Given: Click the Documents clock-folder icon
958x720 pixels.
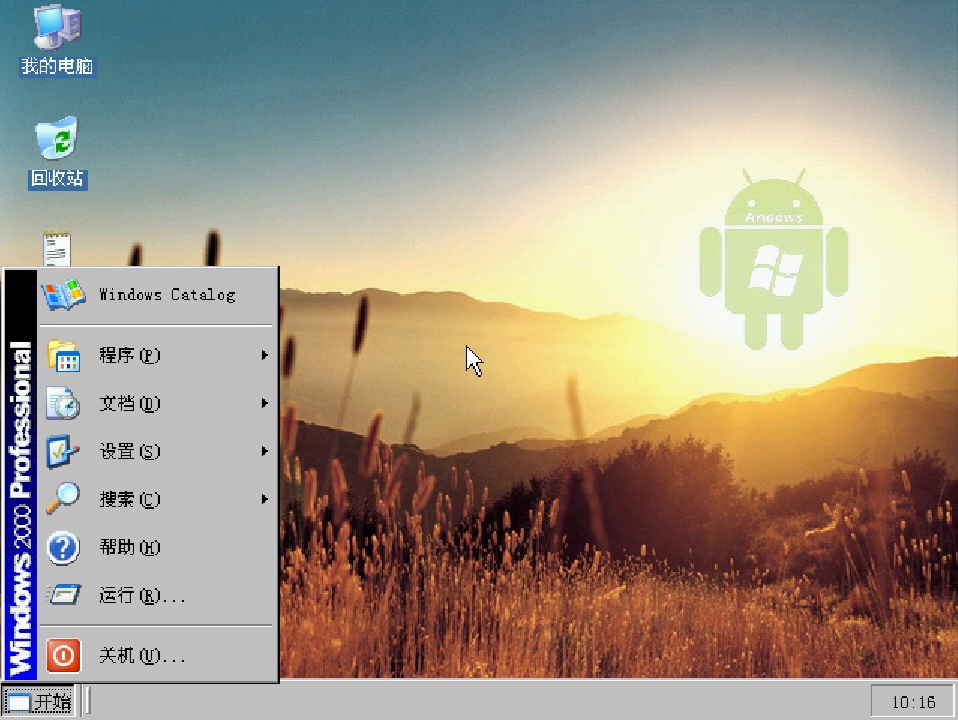Looking at the screenshot, I should click(x=64, y=403).
